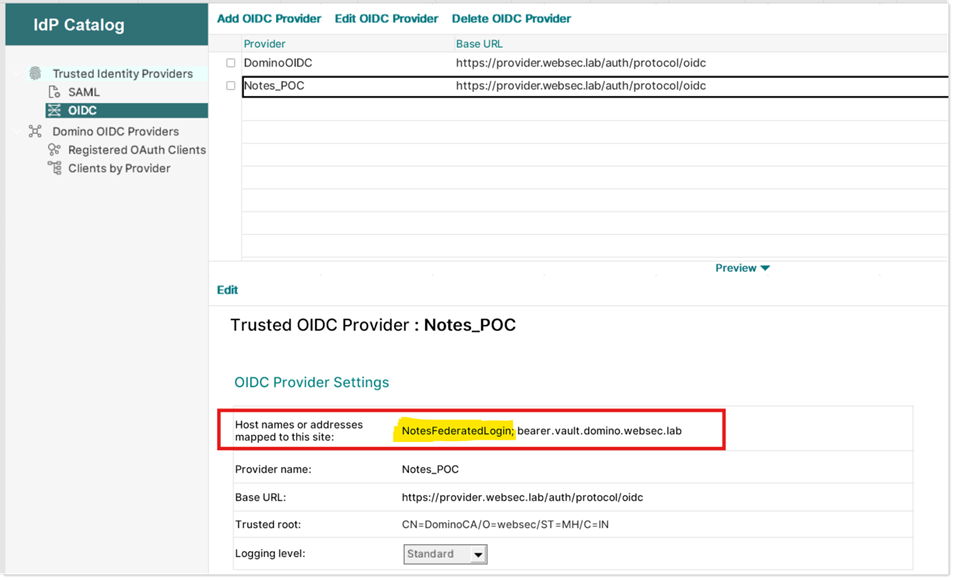The image size is (955, 580).
Task: Click the Clients by Provider icon
Action: [54, 168]
